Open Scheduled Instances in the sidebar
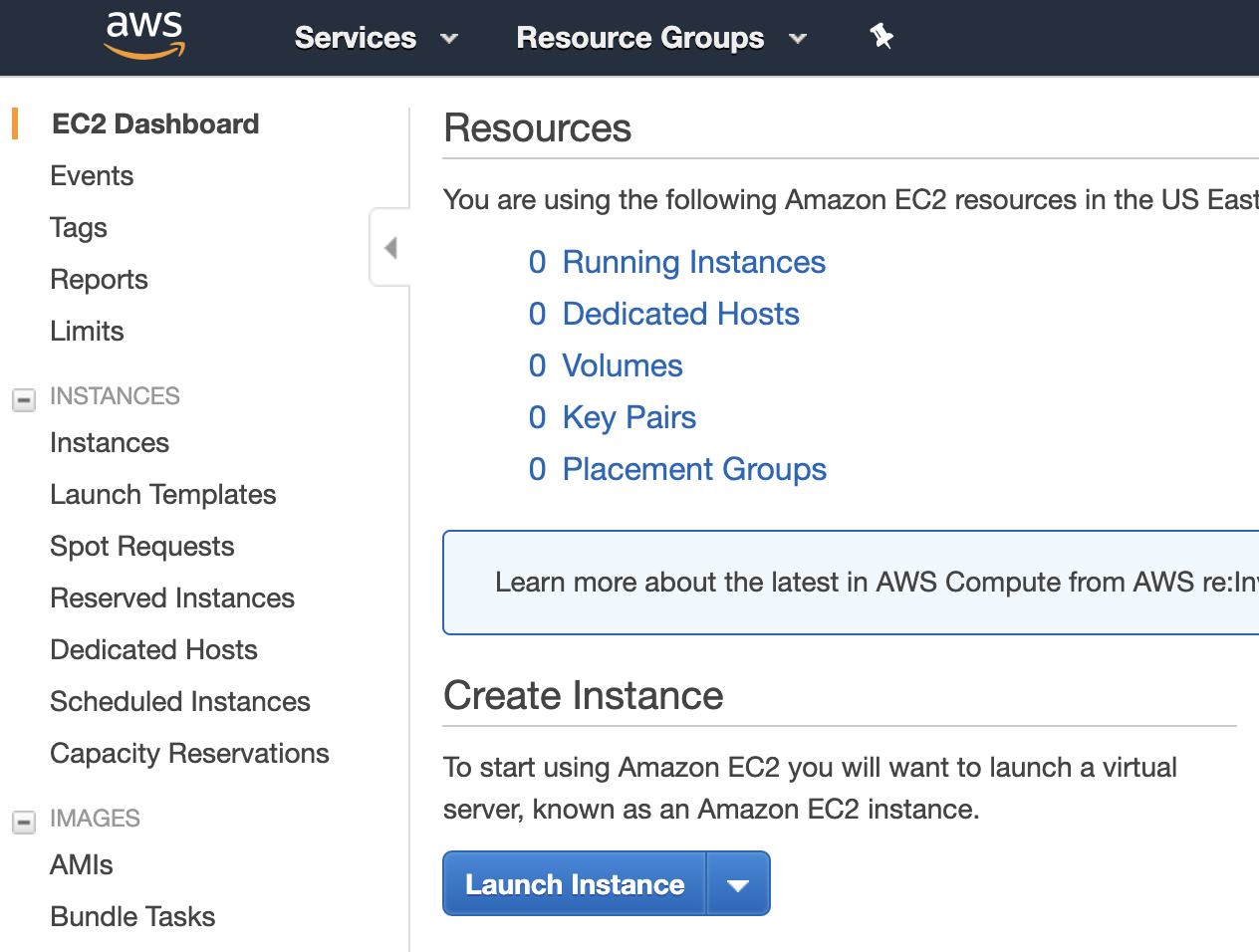The image size is (1259, 952). tap(180, 701)
